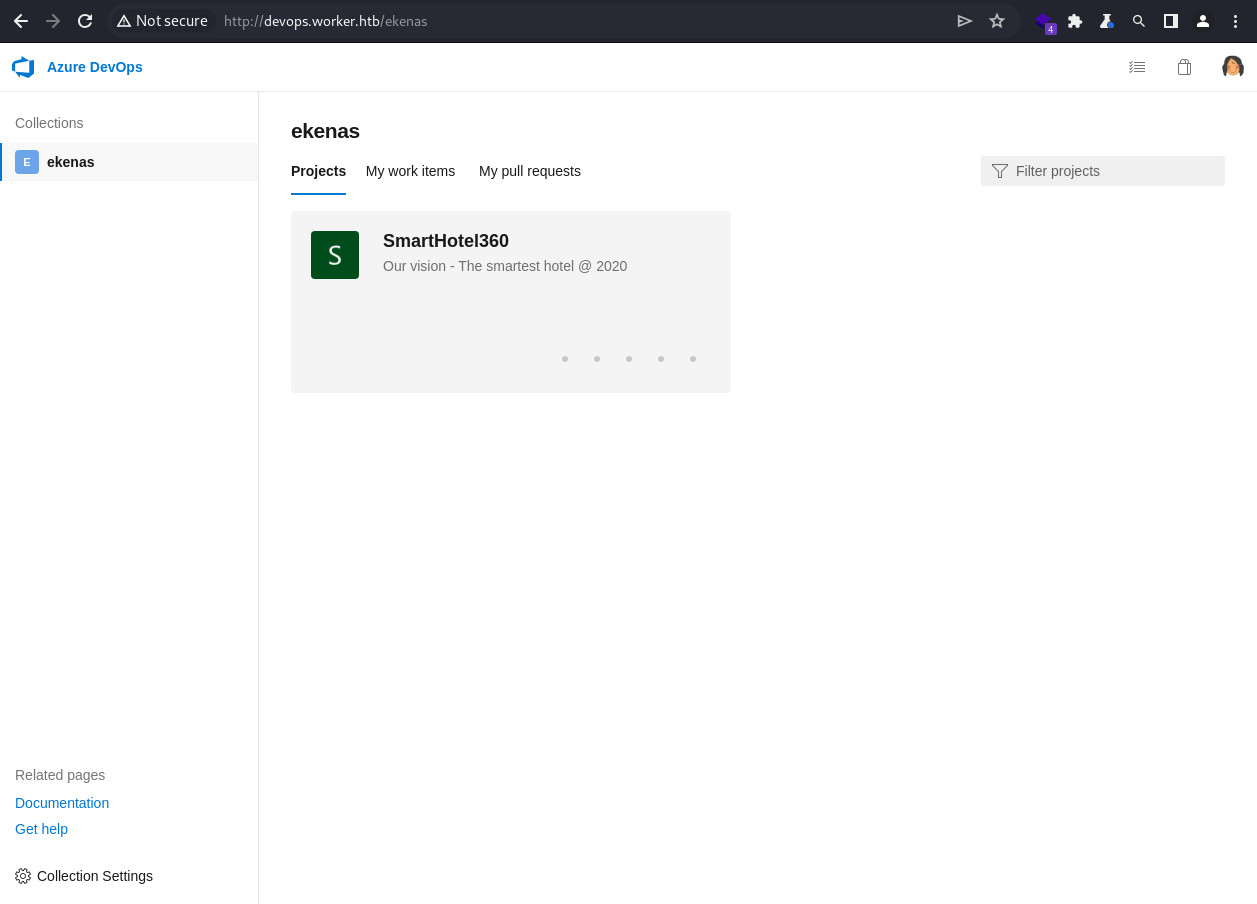Open the browser extensions puzzle icon

[x=1075, y=21]
